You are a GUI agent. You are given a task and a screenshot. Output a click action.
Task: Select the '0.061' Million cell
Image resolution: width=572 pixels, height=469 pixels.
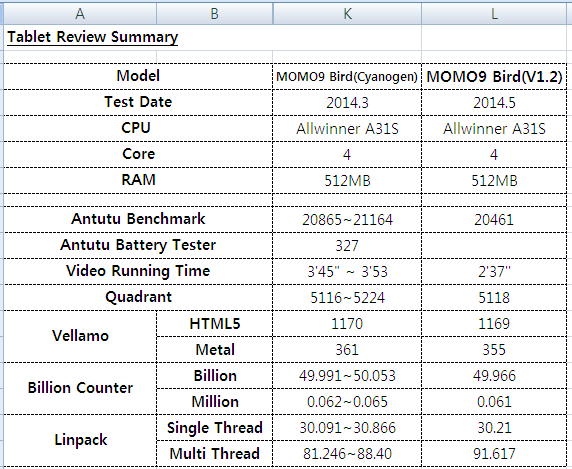[494, 402]
